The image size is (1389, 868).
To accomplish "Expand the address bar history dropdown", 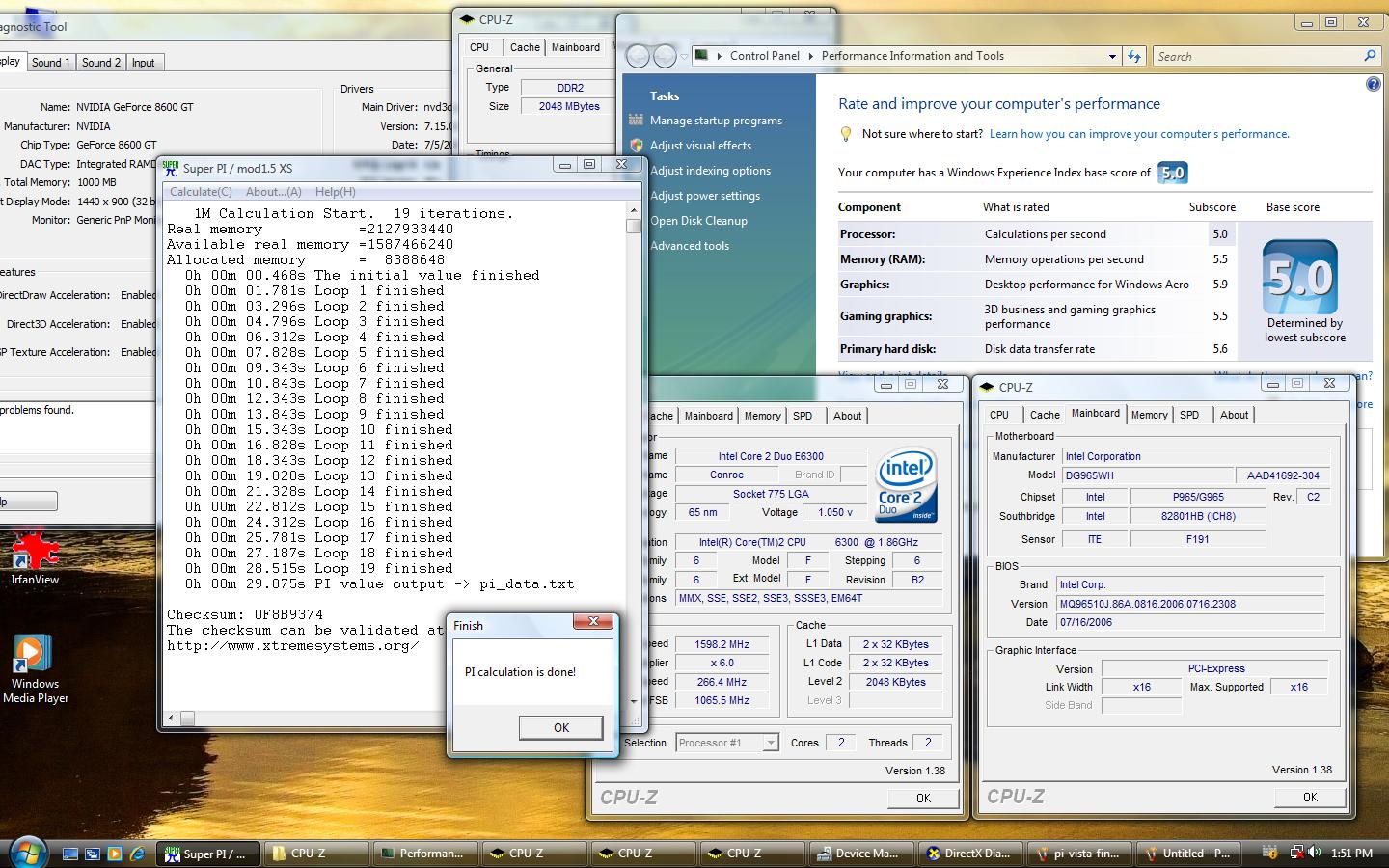I will tap(1112, 56).
